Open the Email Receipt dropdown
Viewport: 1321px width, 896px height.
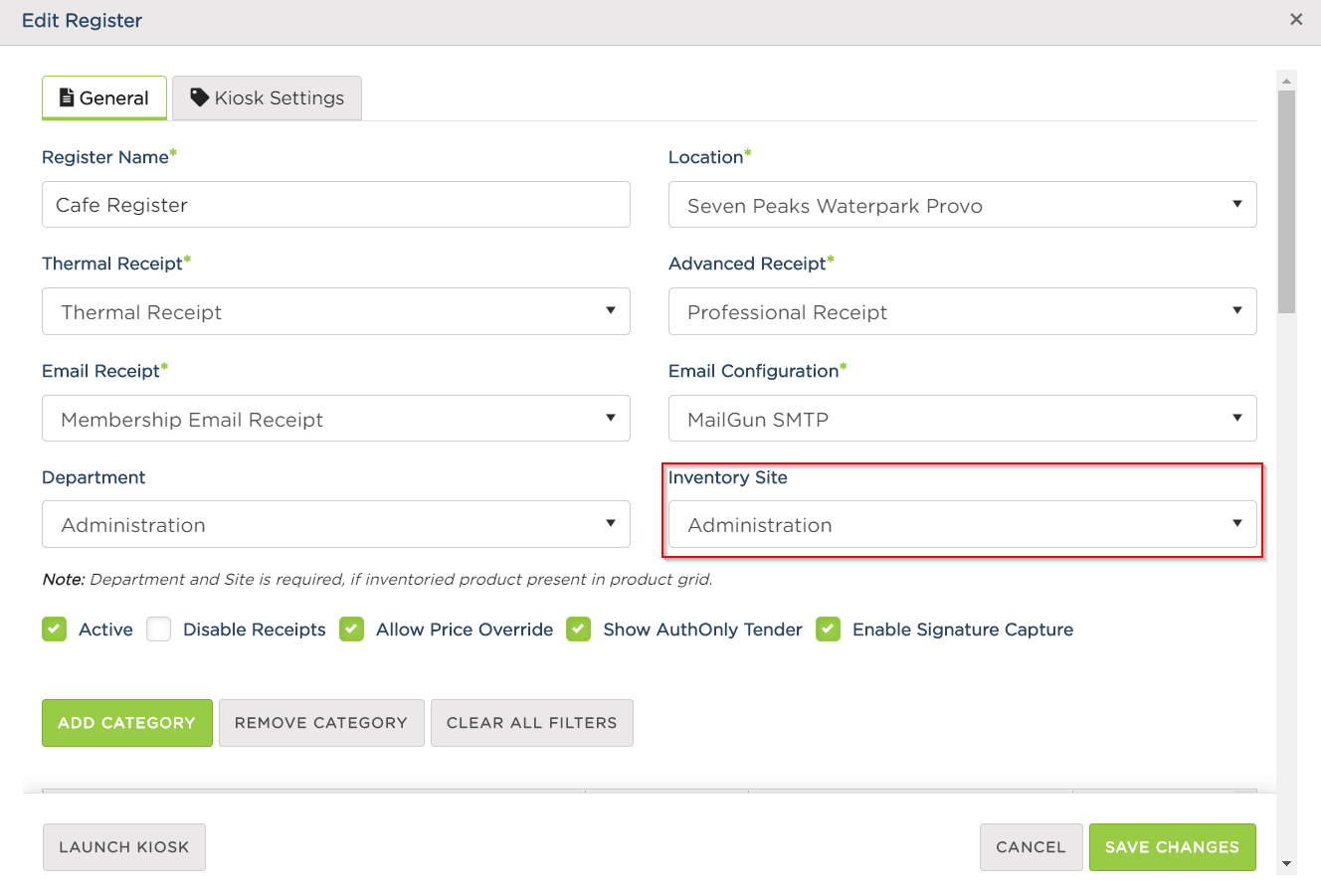(336, 419)
